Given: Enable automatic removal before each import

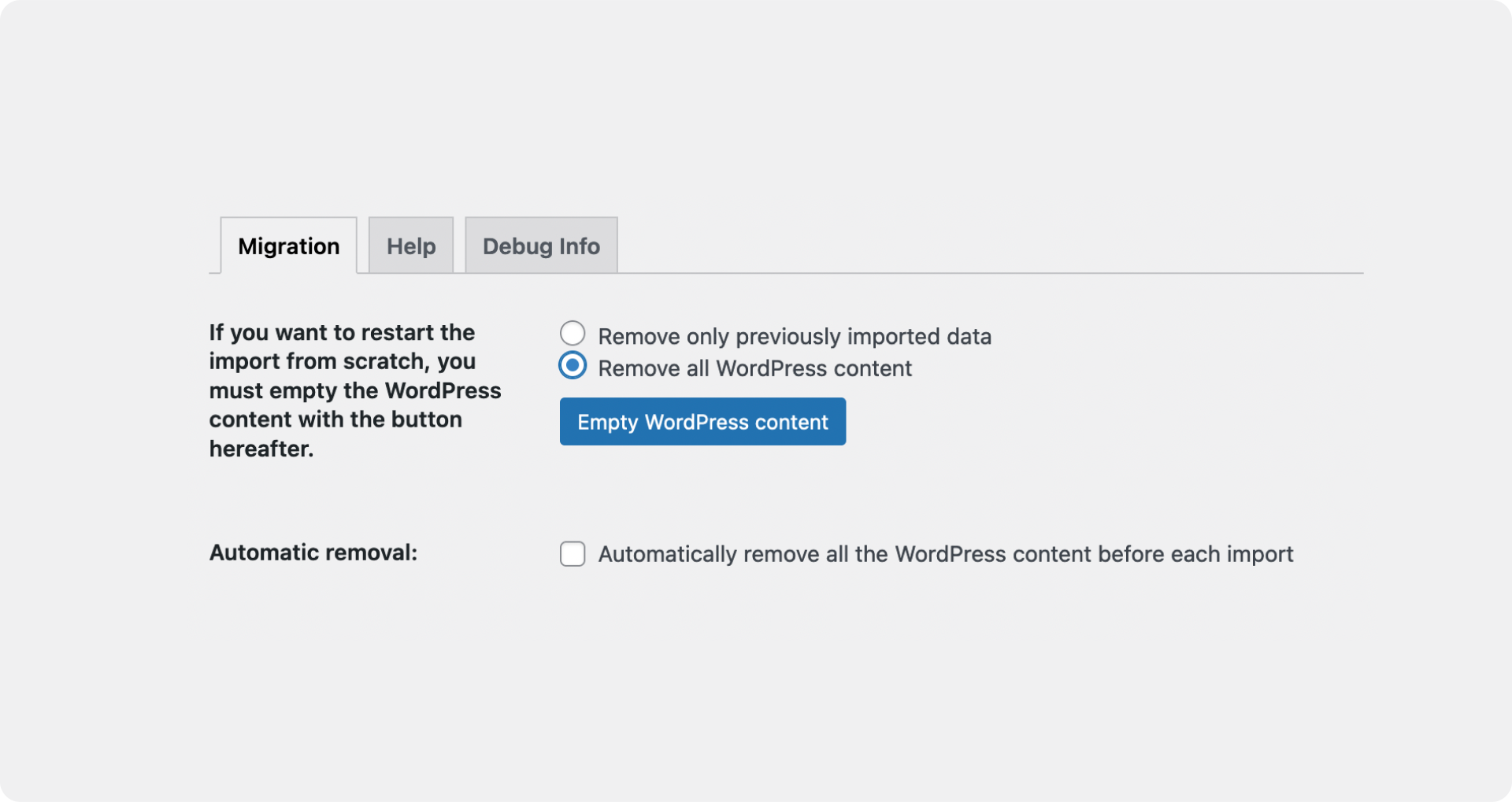Looking at the screenshot, I should [573, 554].
